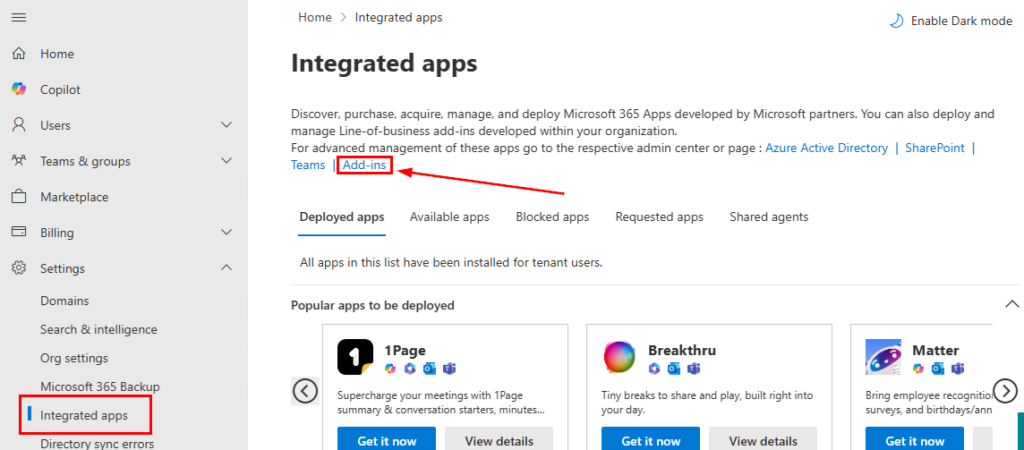This screenshot has width=1024, height=450.
Task: Collapse Popular apps to be deployed section
Action: coord(1010,305)
